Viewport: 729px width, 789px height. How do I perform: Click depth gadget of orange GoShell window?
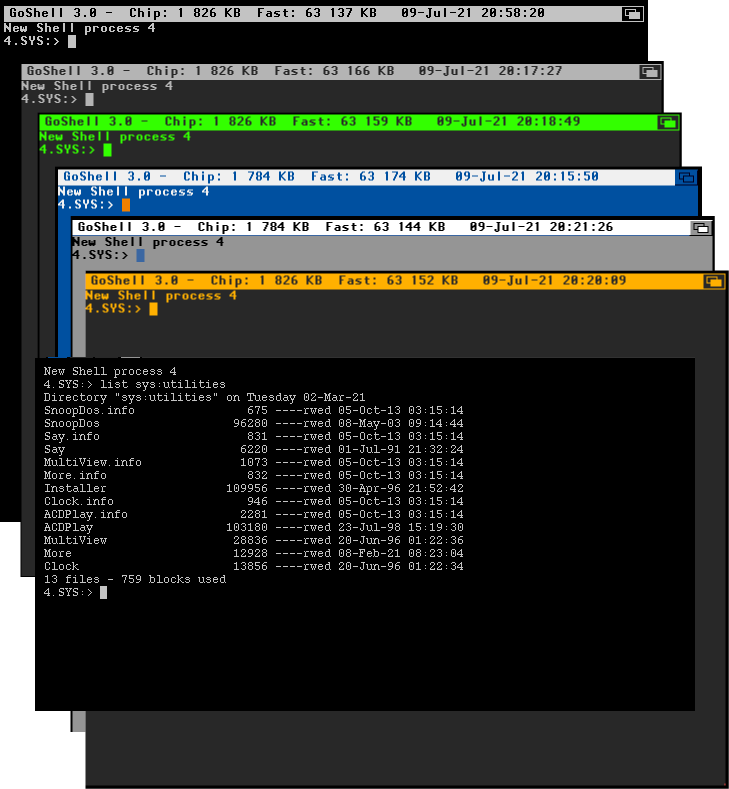pos(714,281)
